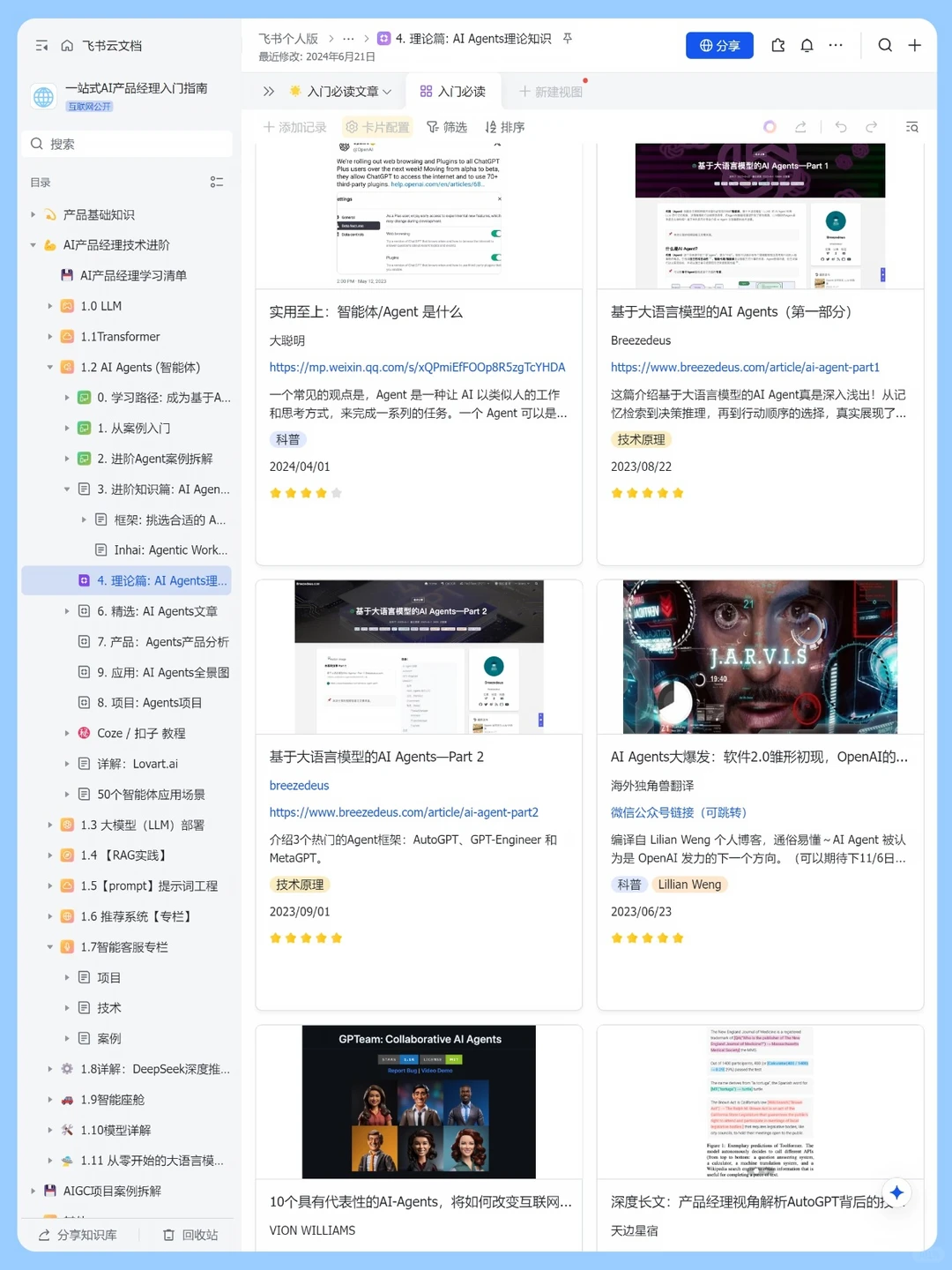Click the 新建视图 tab
Image resolution: width=952 pixels, height=1270 pixels.
(x=551, y=92)
